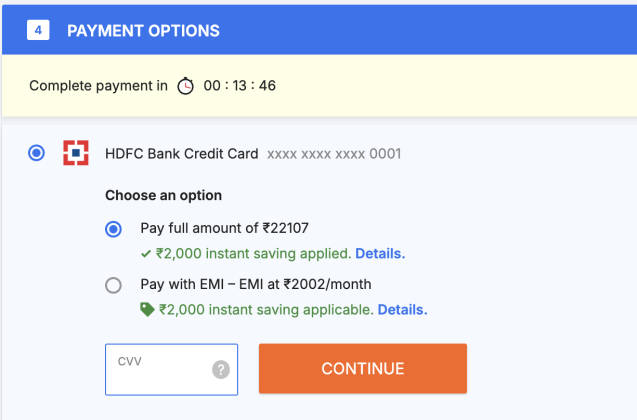Screen dimensions: 637x420
Task: Click the step number 4 badge
Action: 38,30
